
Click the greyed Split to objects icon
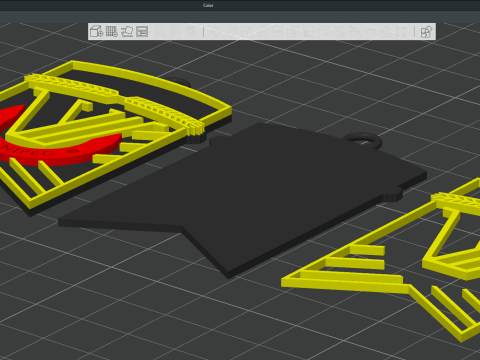point(161,32)
